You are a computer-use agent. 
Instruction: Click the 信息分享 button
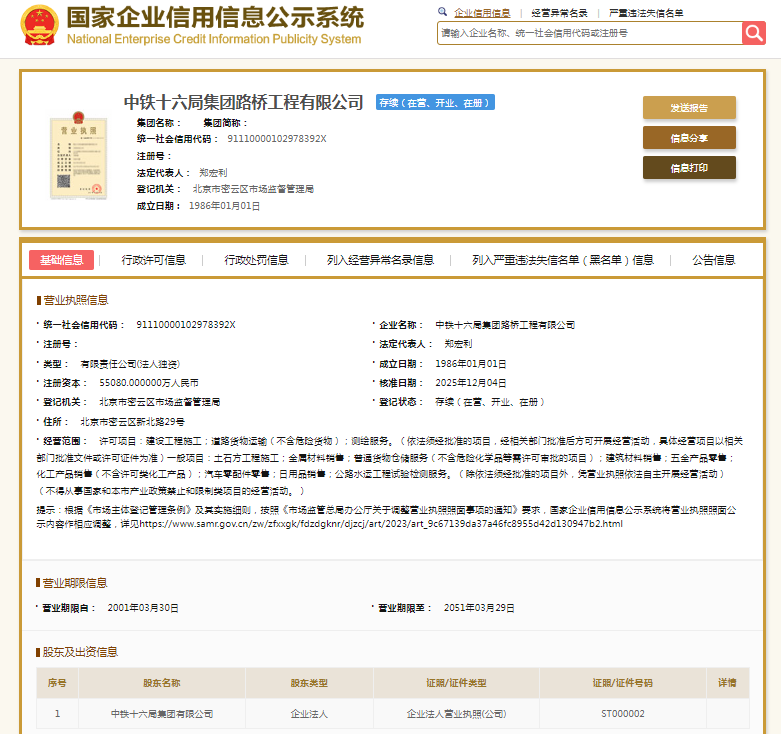point(689,138)
